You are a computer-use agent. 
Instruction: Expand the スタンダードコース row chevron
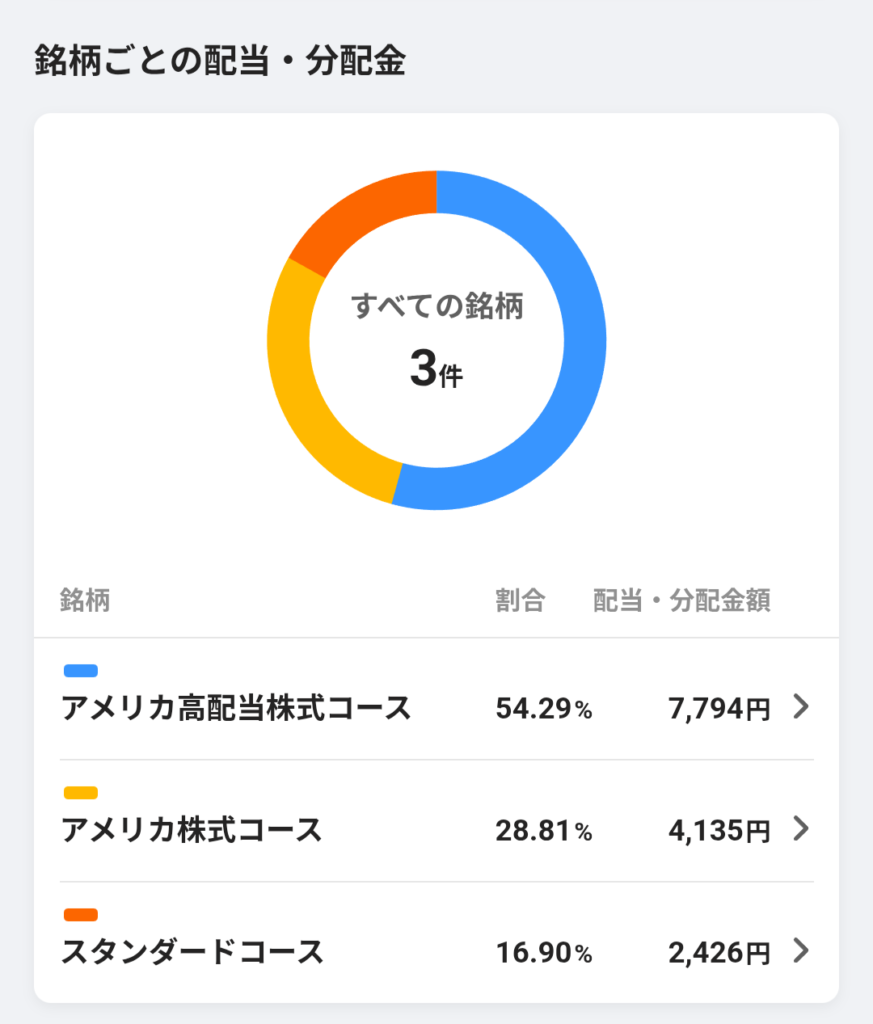pyautogui.click(x=800, y=951)
